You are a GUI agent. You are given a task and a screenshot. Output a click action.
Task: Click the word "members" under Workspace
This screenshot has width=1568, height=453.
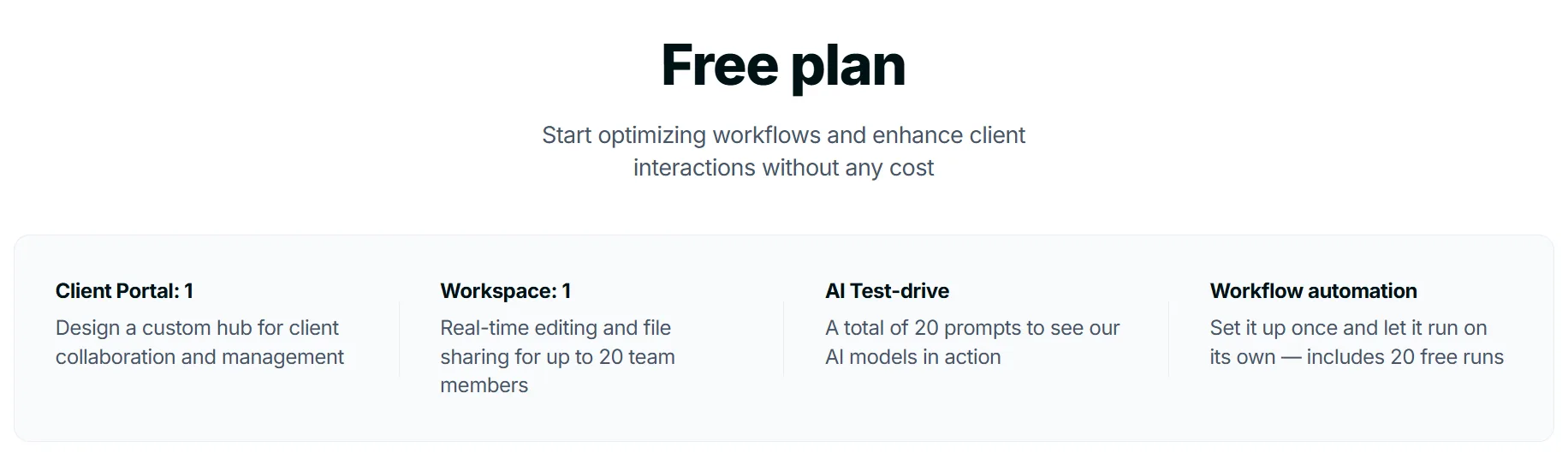click(x=484, y=385)
